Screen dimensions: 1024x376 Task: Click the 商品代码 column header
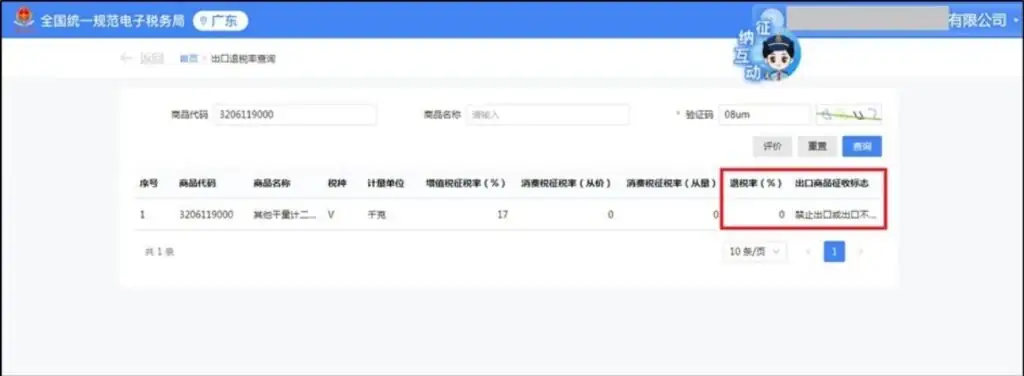tap(197, 183)
